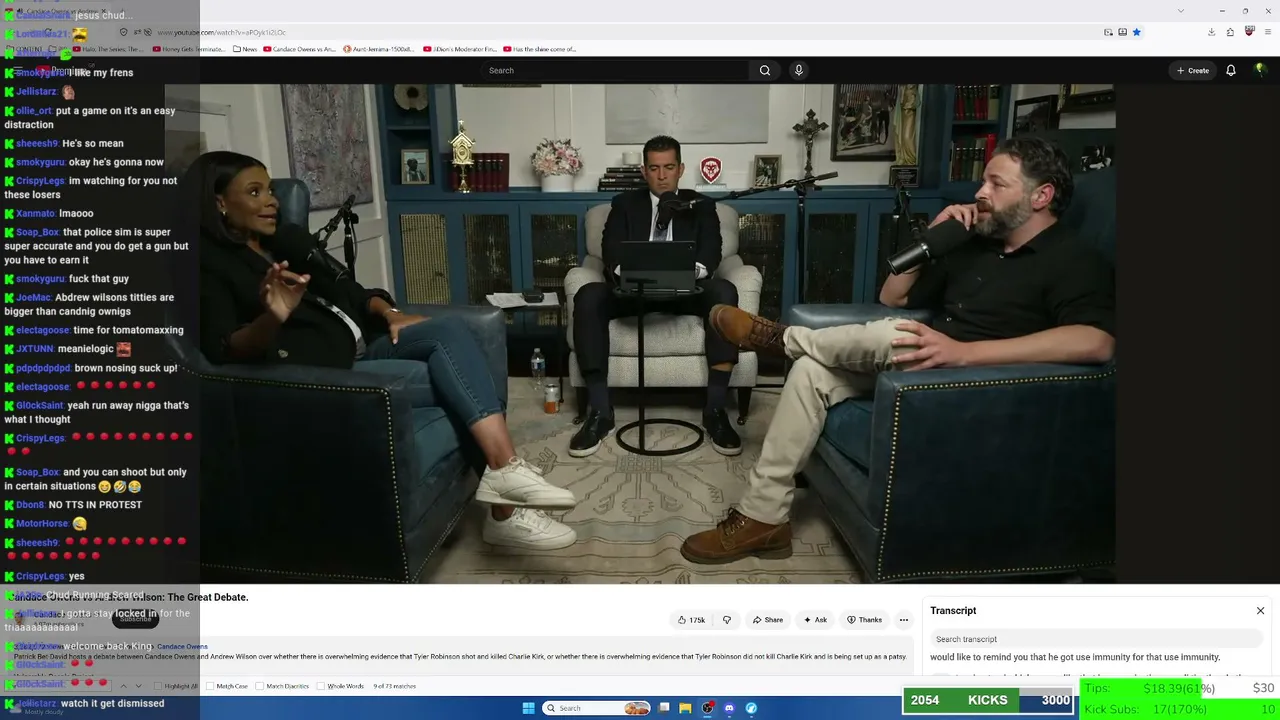Open more actions three-dot menu
1280x720 pixels.
pyautogui.click(x=904, y=620)
